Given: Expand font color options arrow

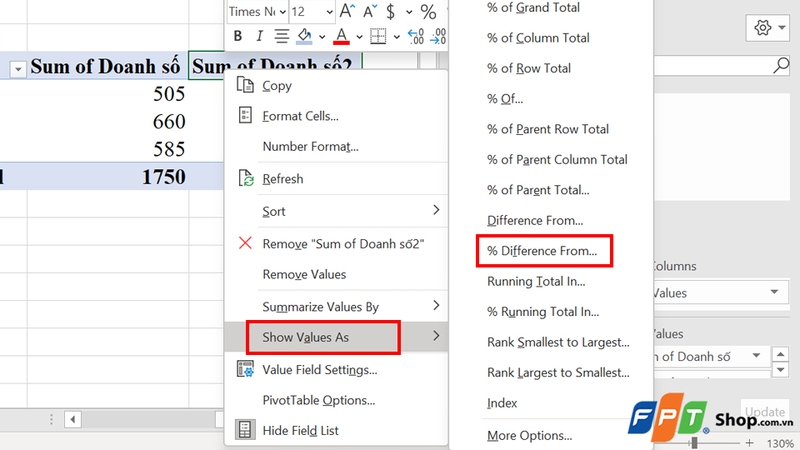Looking at the screenshot, I should (359, 37).
